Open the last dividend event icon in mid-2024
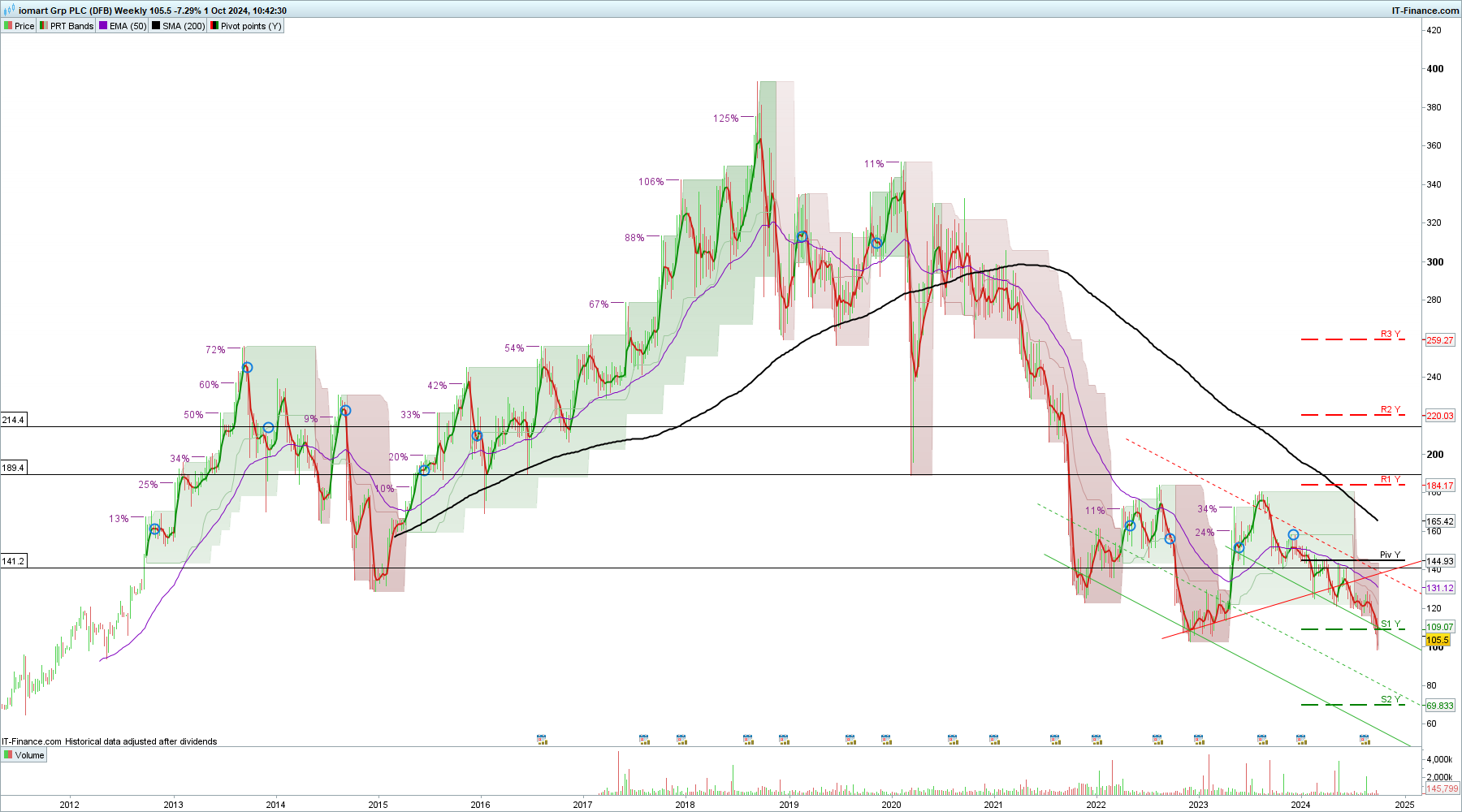 click(x=1366, y=740)
